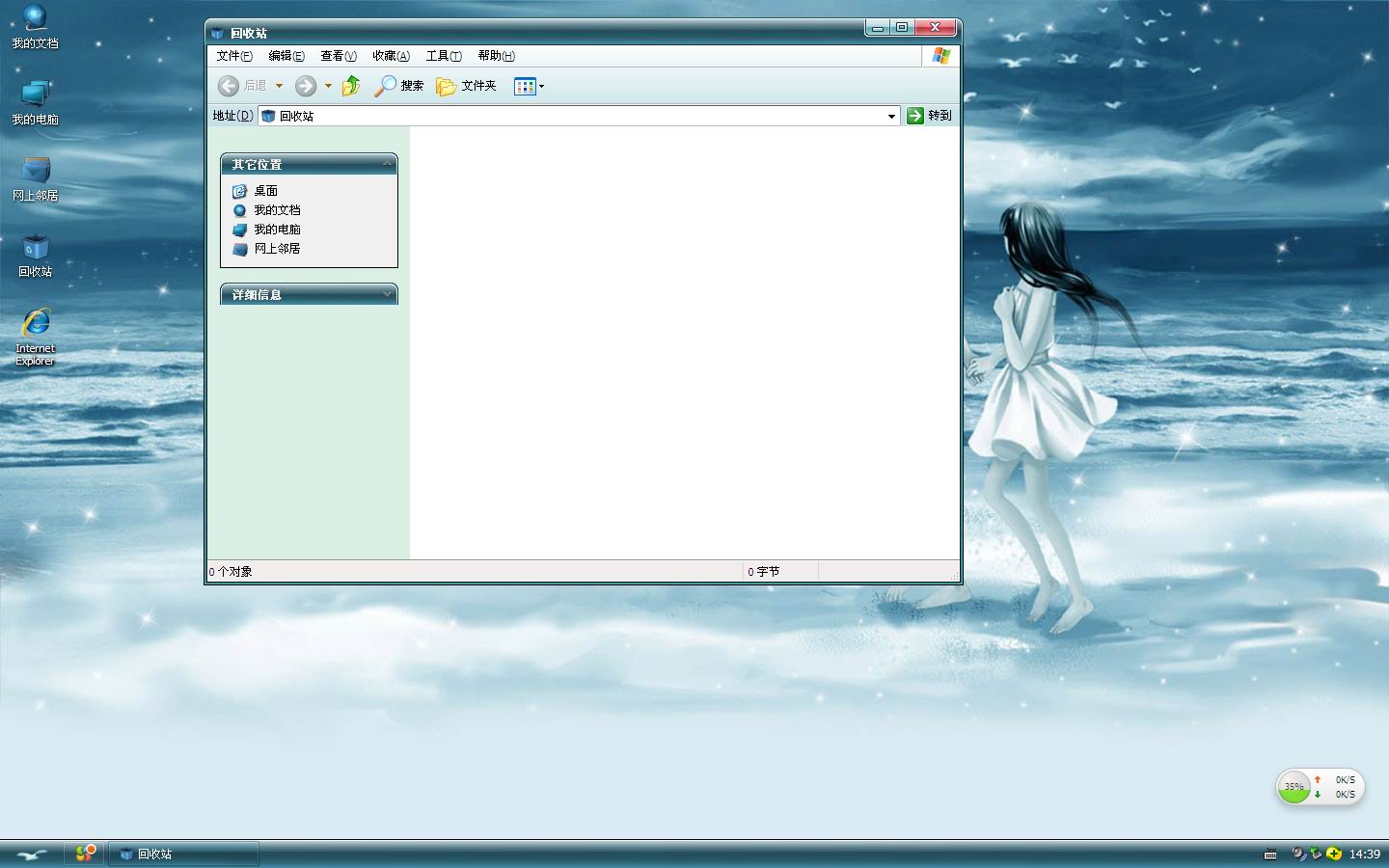Click the download speed 0K/S on widget
Image resolution: width=1389 pixels, height=868 pixels.
[x=1345, y=795]
